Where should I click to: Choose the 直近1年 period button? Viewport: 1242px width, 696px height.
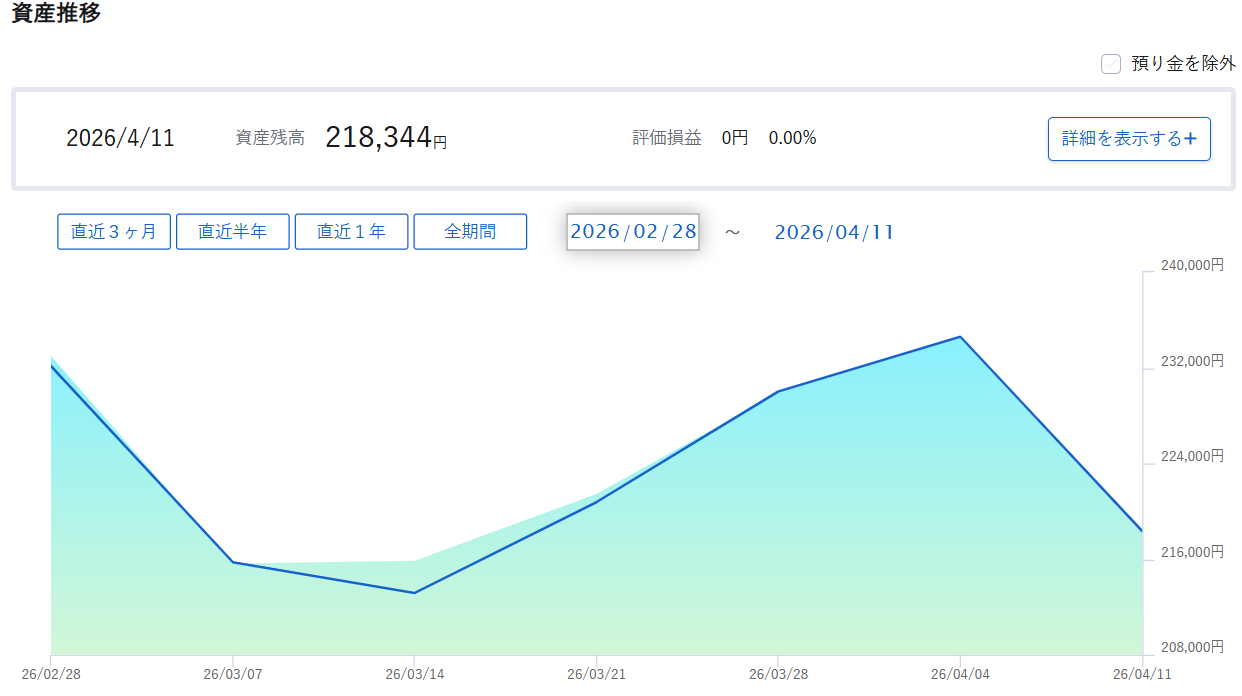click(x=352, y=232)
